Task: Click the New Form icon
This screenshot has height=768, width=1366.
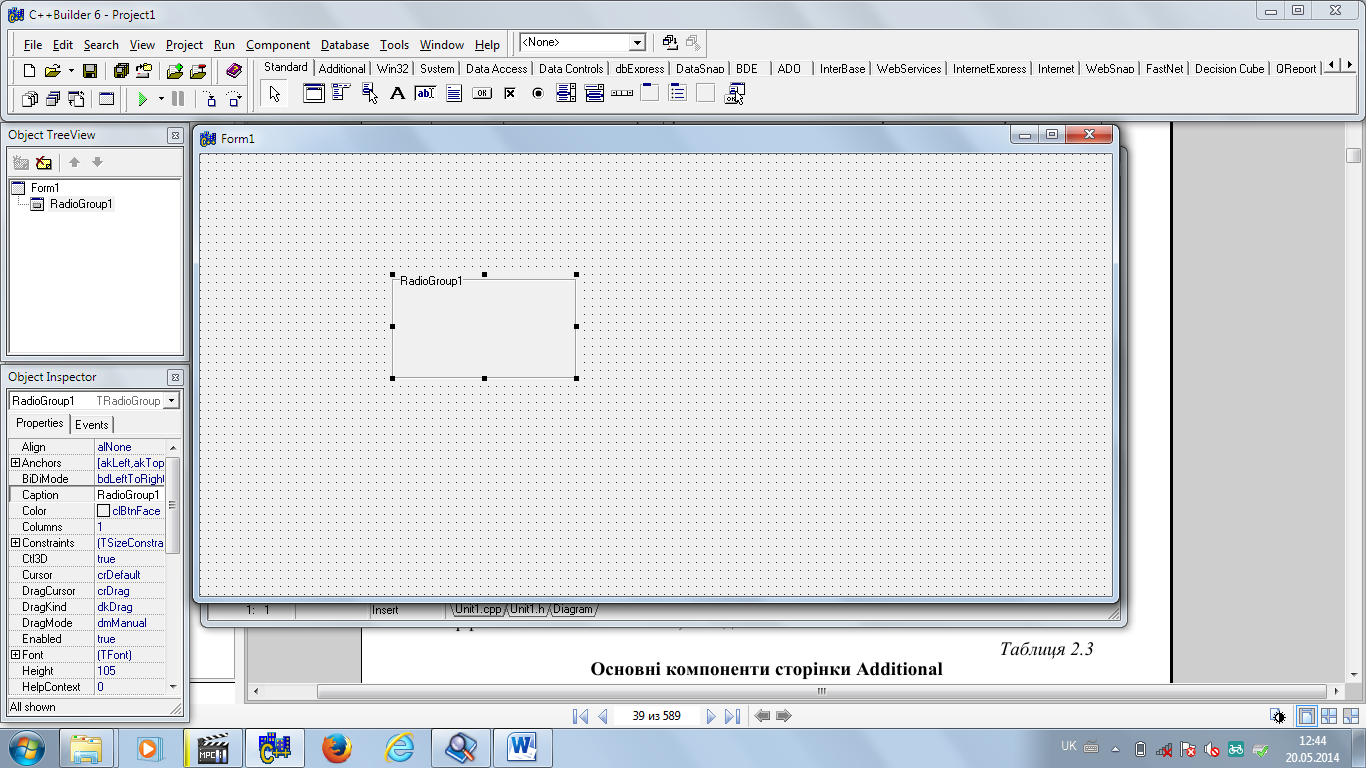Action: point(106,99)
